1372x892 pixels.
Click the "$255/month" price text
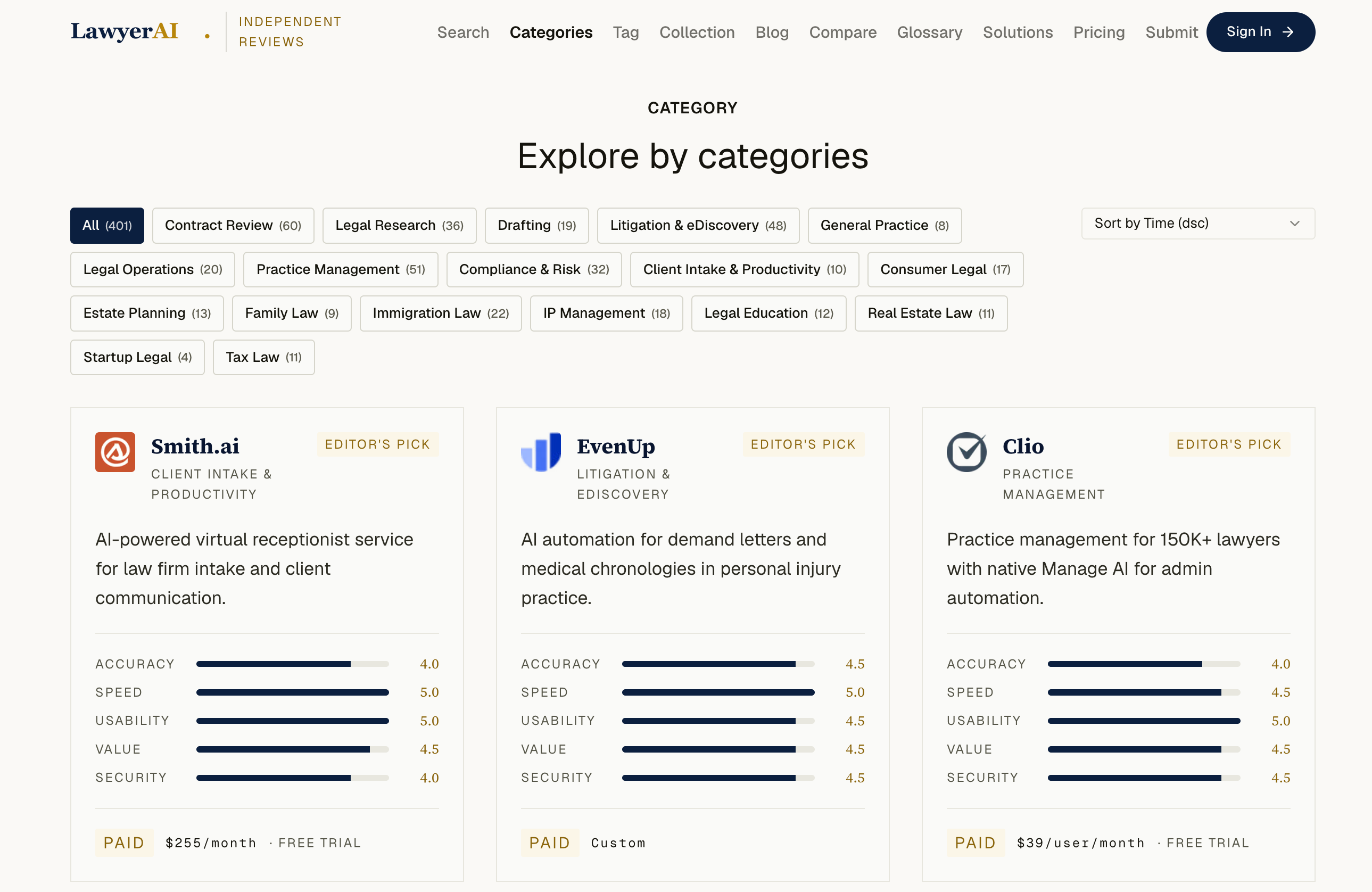click(211, 843)
